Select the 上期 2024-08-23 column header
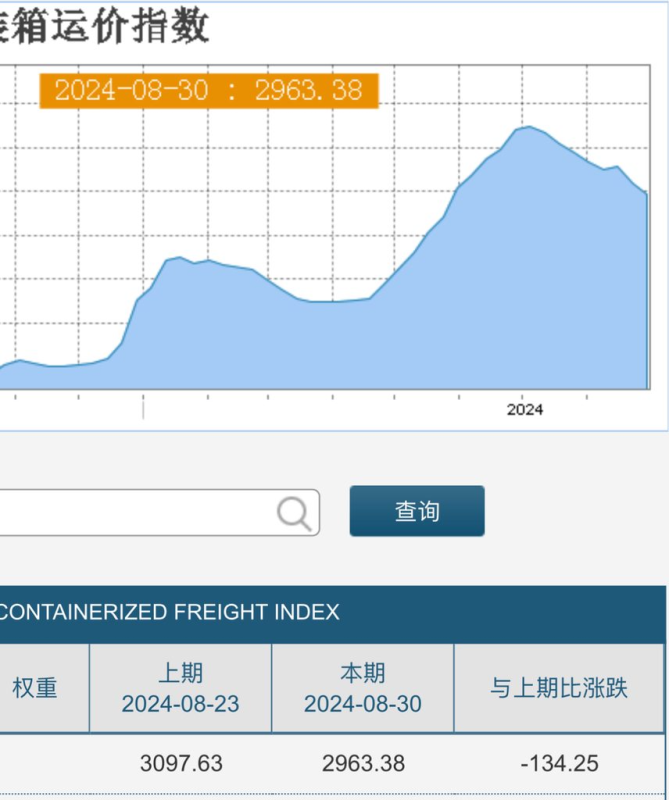Image resolution: width=669 pixels, height=800 pixels. coord(181,688)
